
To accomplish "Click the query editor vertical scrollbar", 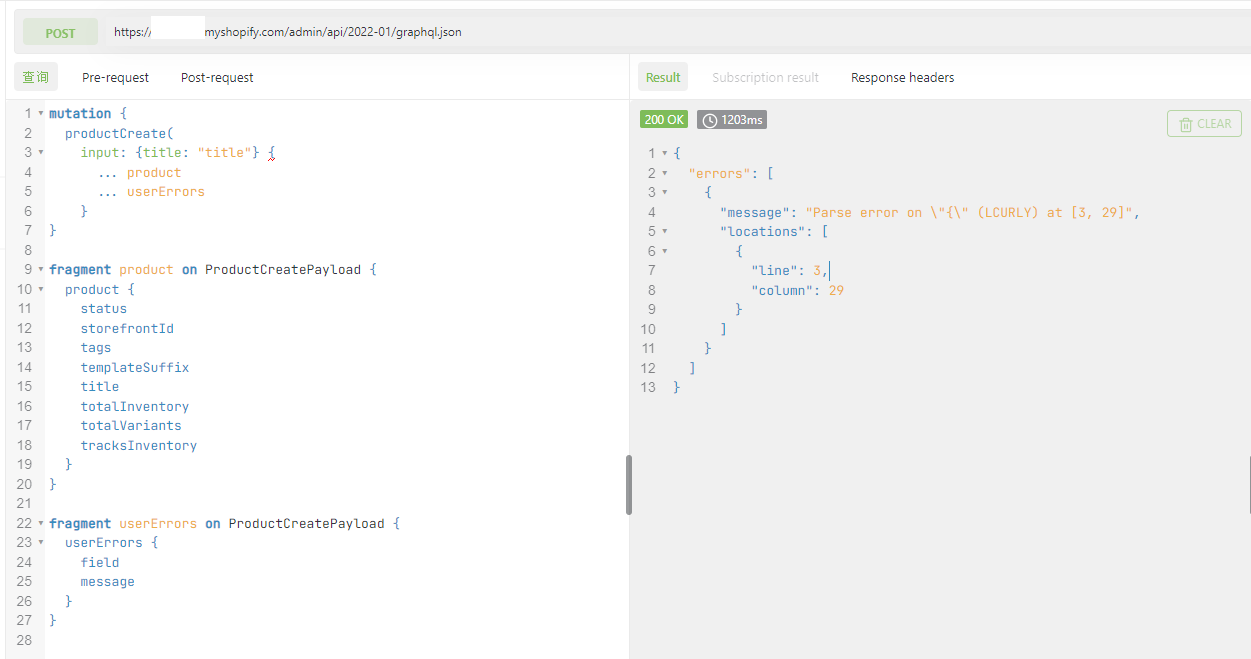I will point(628,485).
